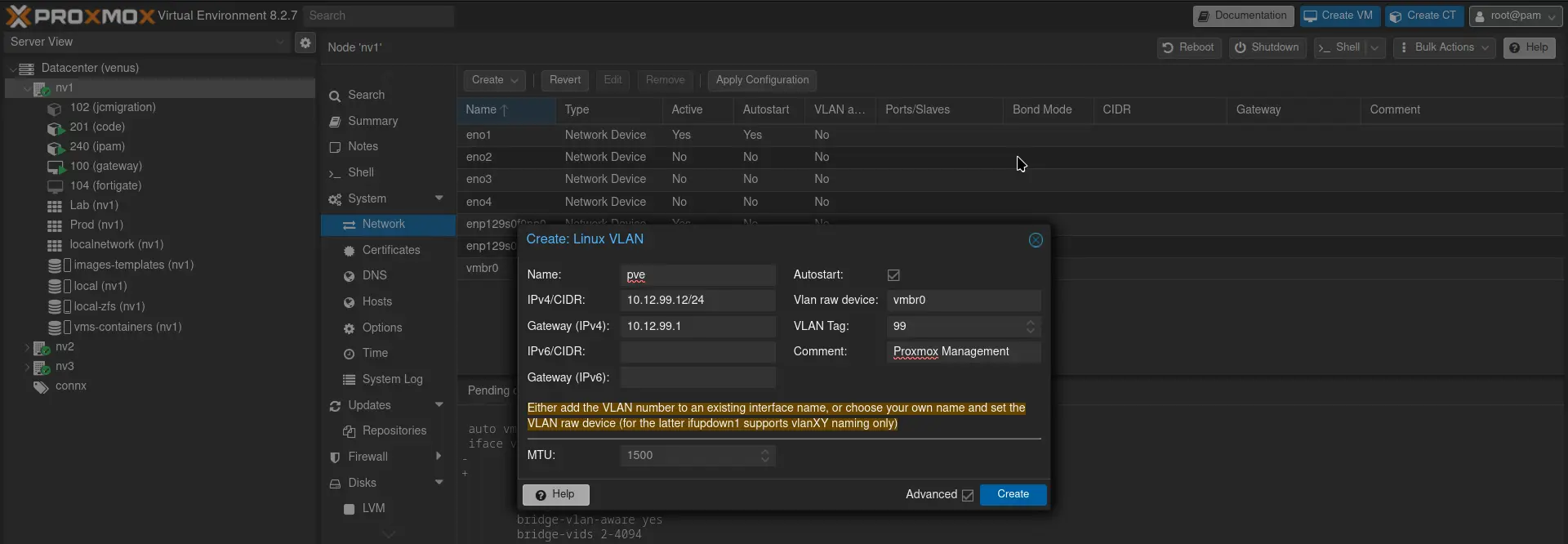Click Apply Configuration button
The width and height of the screenshot is (1568, 544).
(762, 80)
